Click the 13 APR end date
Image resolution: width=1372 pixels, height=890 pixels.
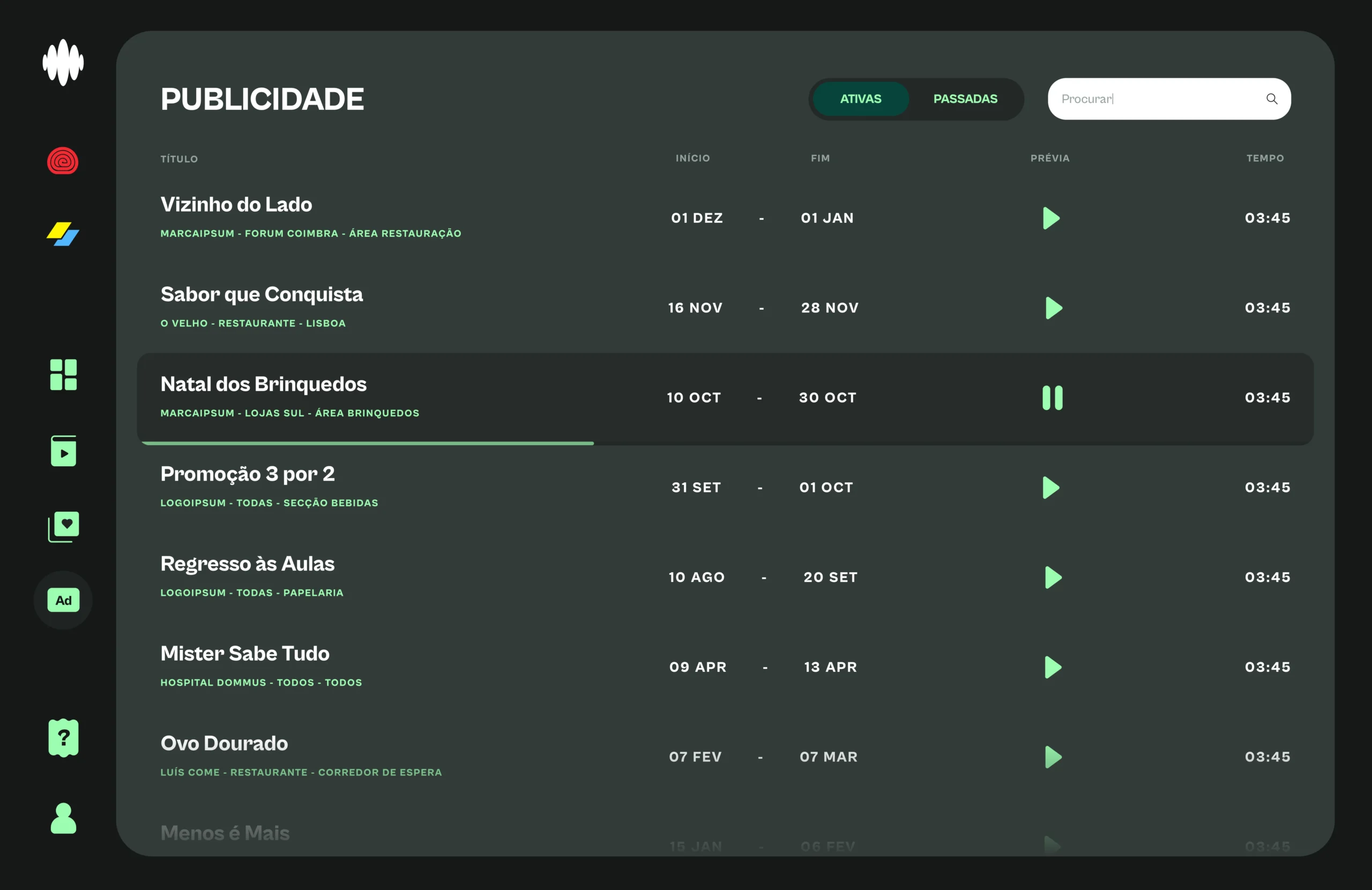[x=830, y=667]
